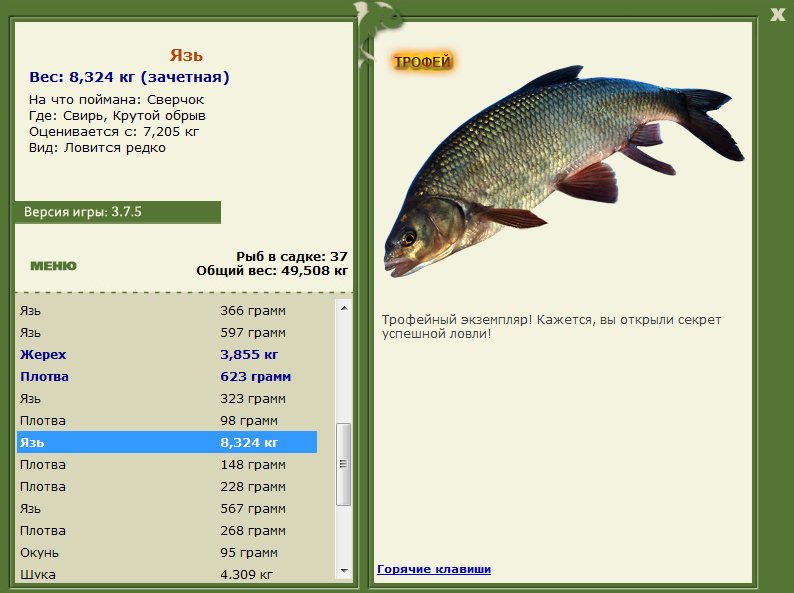Open the Горячие клавиши link
794x593 pixels.
tap(434, 569)
